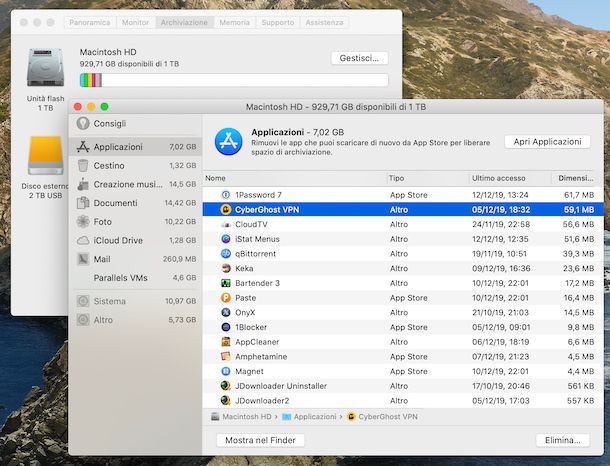Image resolution: width=610 pixels, height=466 pixels.
Task: Click Mostra nel Finder button
Action: 260,440
